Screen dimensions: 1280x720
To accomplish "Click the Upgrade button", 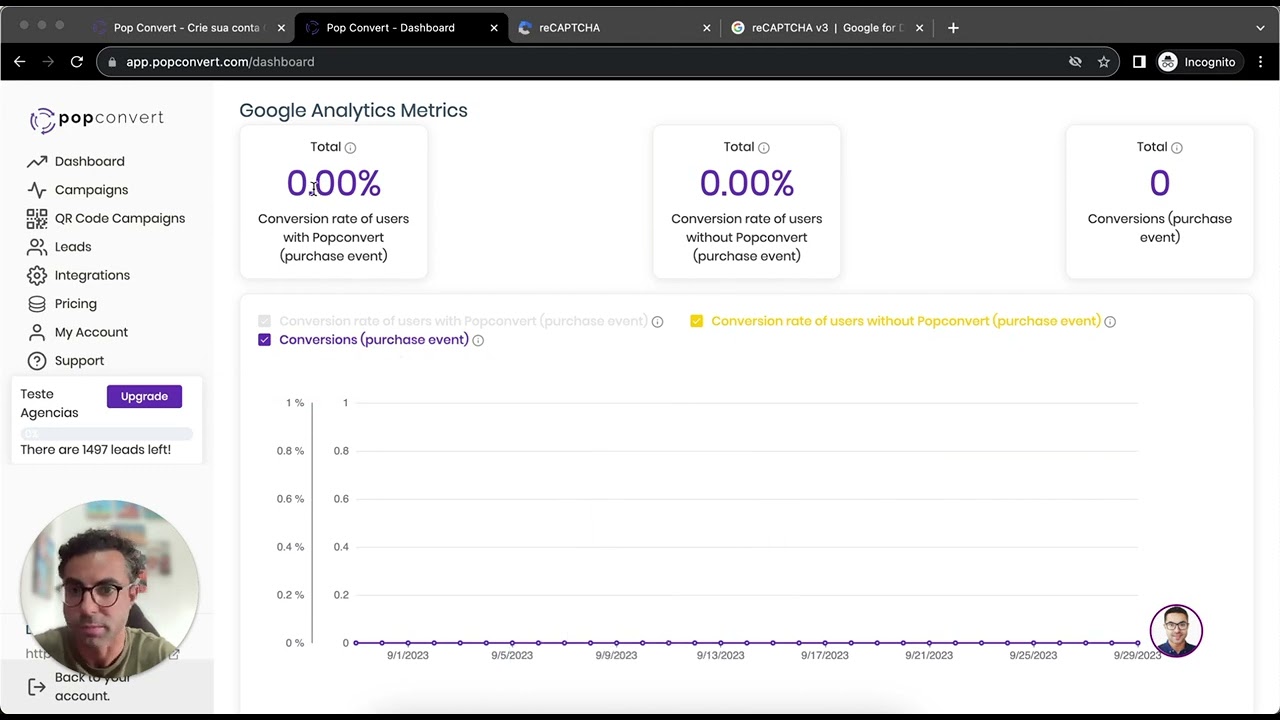I will pyautogui.click(x=144, y=396).
